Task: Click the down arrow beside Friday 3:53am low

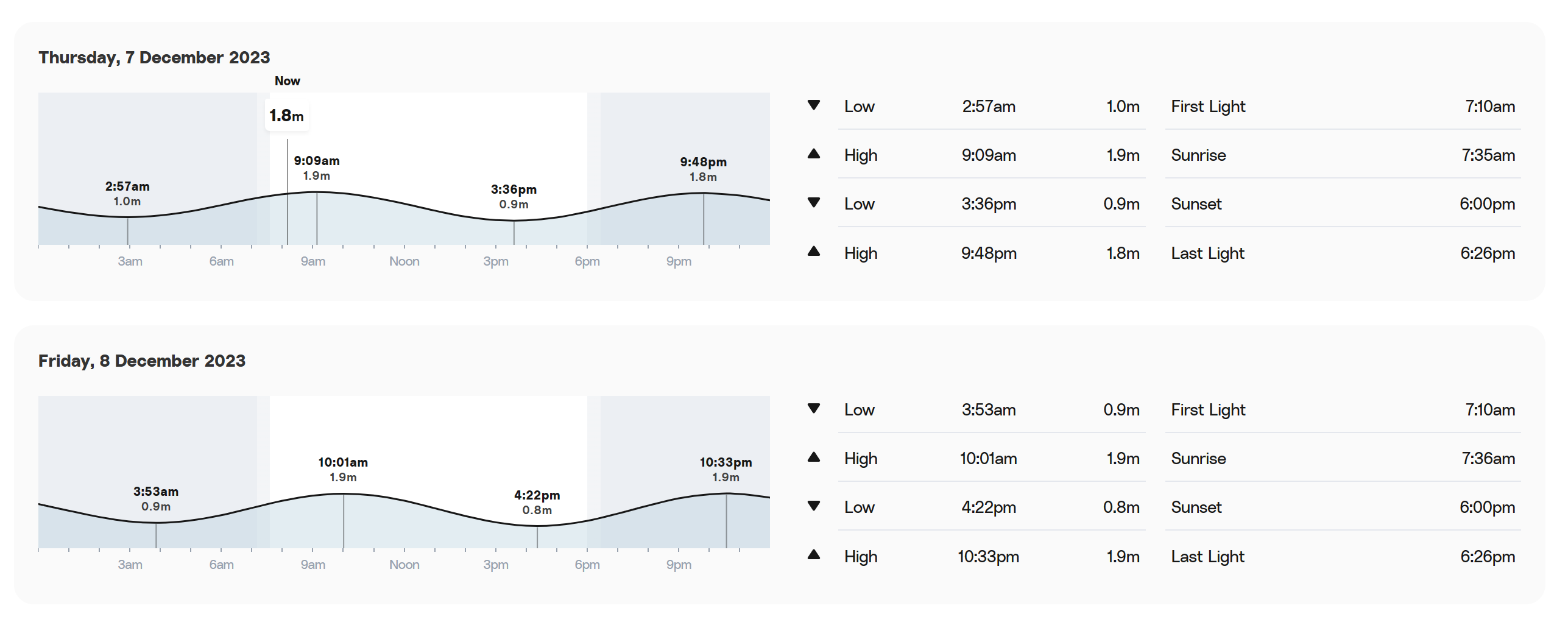Action: click(813, 409)
